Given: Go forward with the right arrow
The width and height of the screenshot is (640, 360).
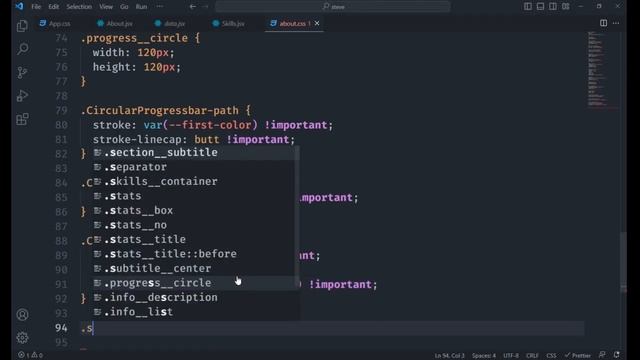Looking at the screenshot, I should [x=205, y=7].
